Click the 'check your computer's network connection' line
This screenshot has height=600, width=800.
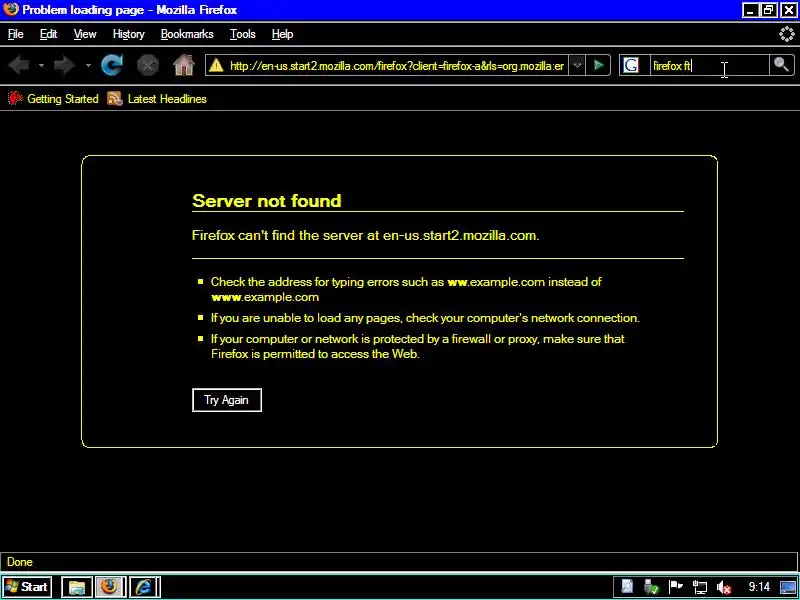(x=425, y=318)
